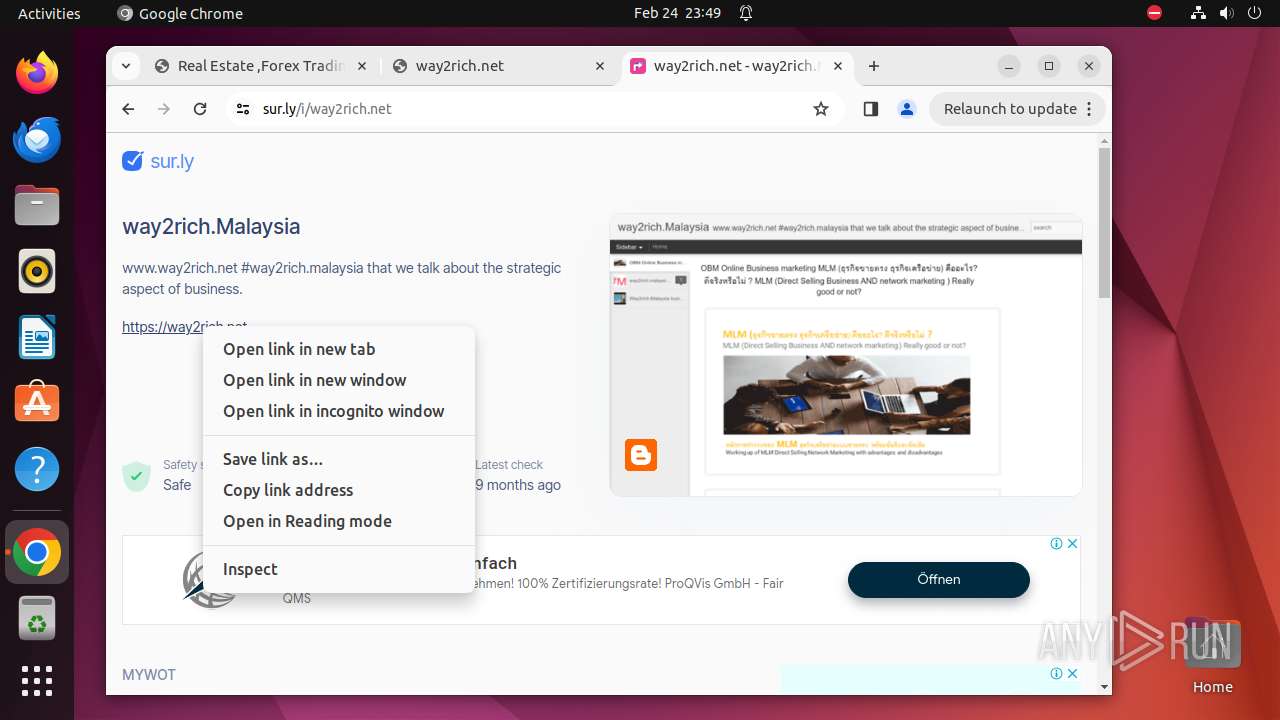Open Ubuntu Software store icon

coord(37,403)
